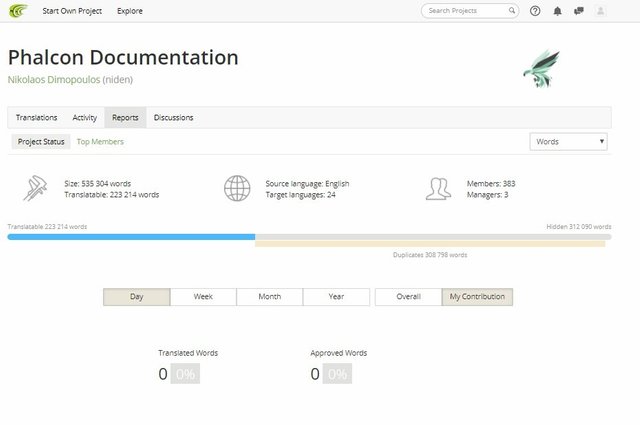Click 'Source language: English' text

pyautogui.click(x=307, y=184)
